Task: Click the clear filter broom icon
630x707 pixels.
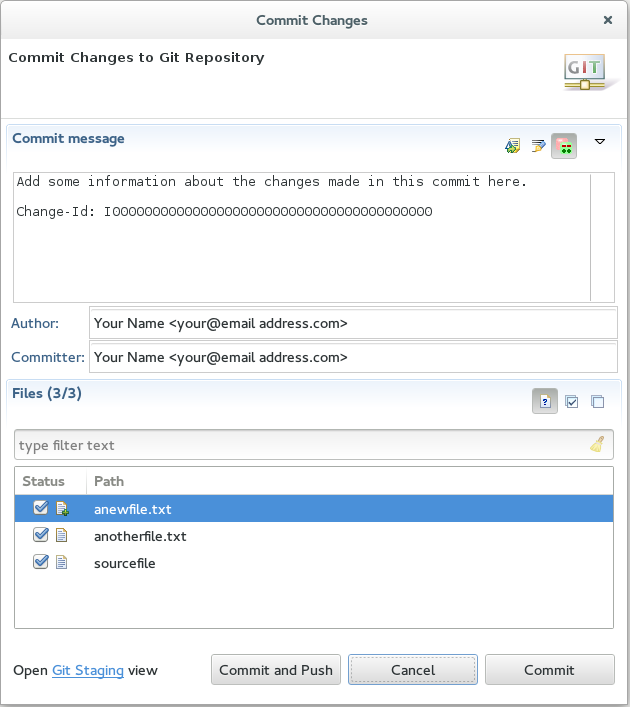Action: 598,444
